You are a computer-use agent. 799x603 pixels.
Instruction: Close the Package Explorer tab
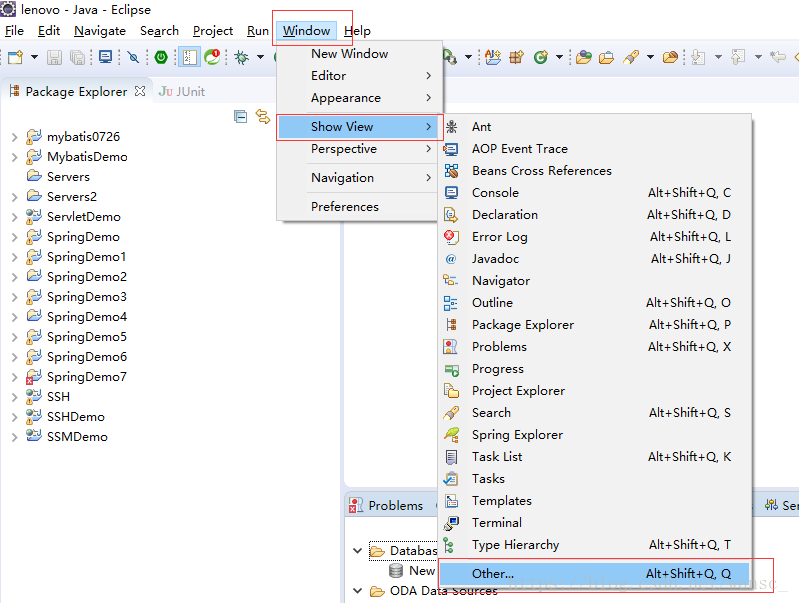pyautogui.click(x=140, y=91)
